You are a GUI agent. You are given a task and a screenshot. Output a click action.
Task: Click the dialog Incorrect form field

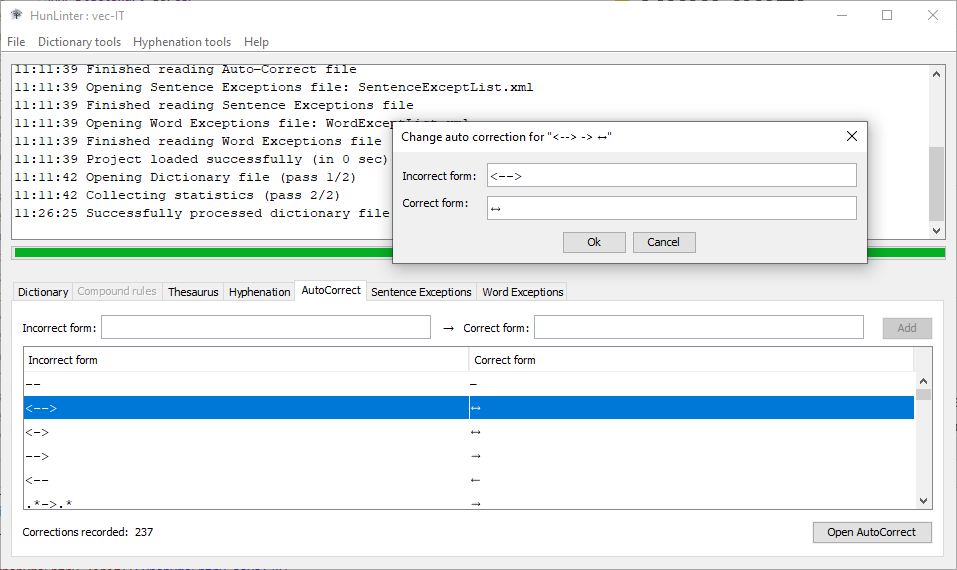[671, 176]
